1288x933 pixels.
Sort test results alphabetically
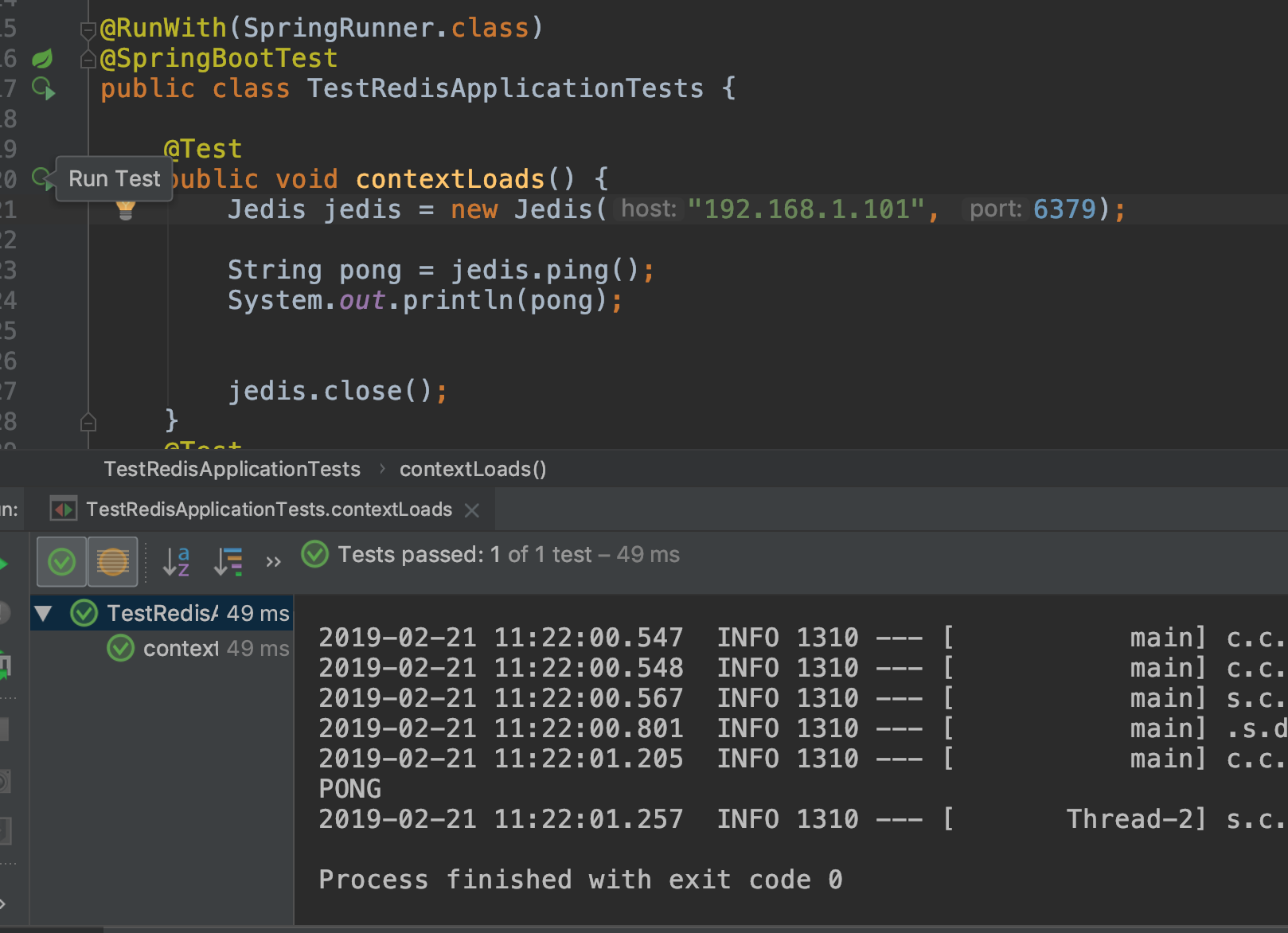point(176,561)
